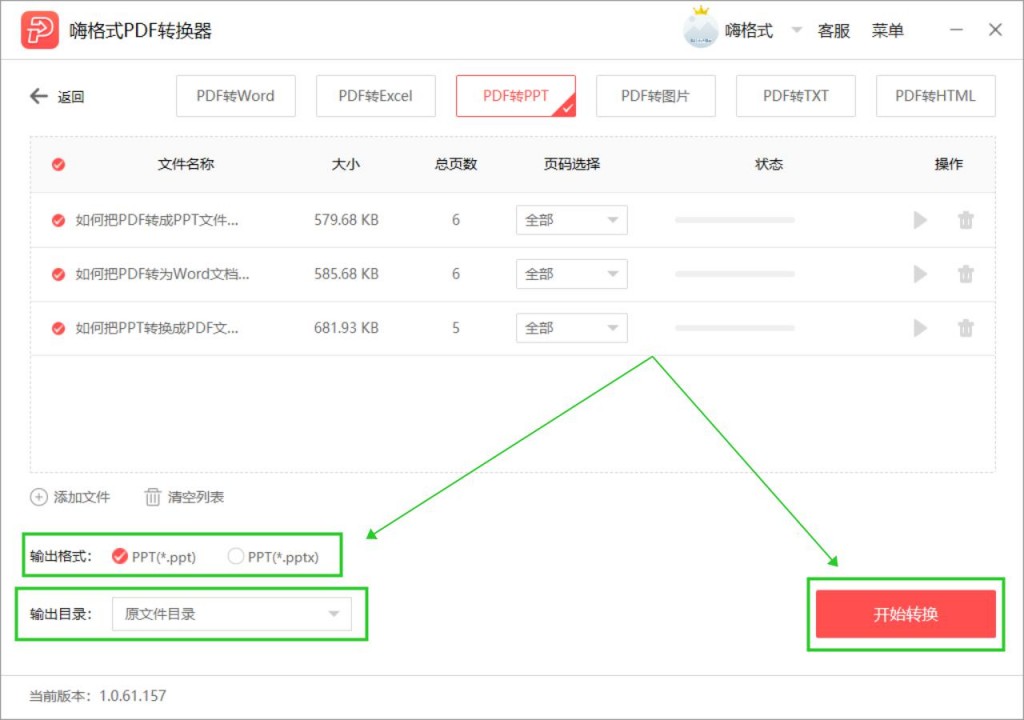Click the 状态 column header
This screenshot has height=720, width=1024.
[x=769, y=164]
